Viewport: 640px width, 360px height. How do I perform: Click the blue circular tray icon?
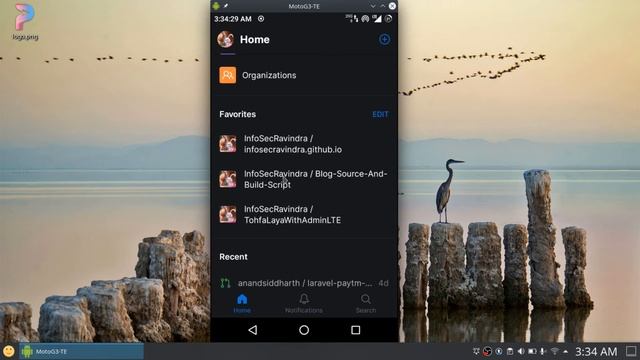click(x=499, y=351)
